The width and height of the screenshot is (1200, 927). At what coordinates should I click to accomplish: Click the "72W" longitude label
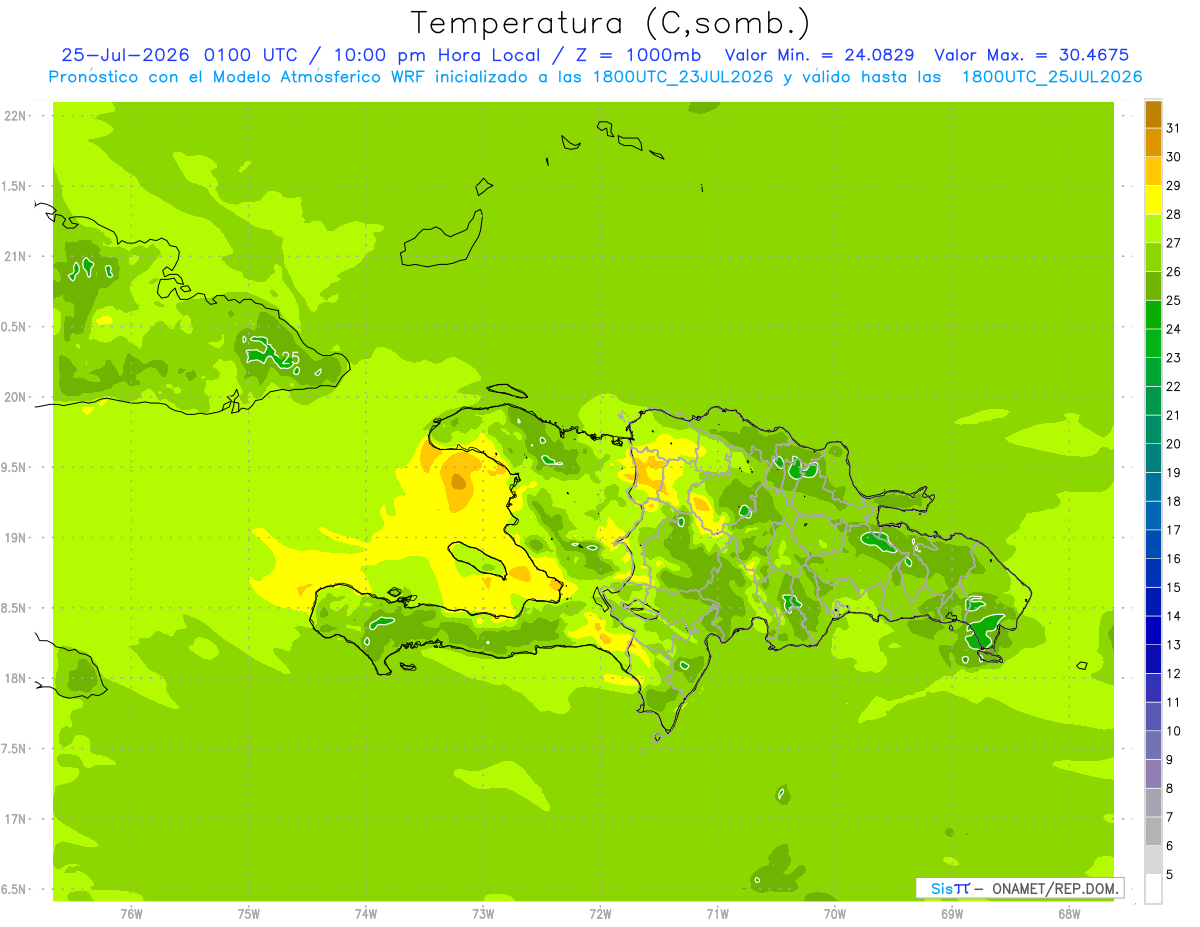[600, 913]
